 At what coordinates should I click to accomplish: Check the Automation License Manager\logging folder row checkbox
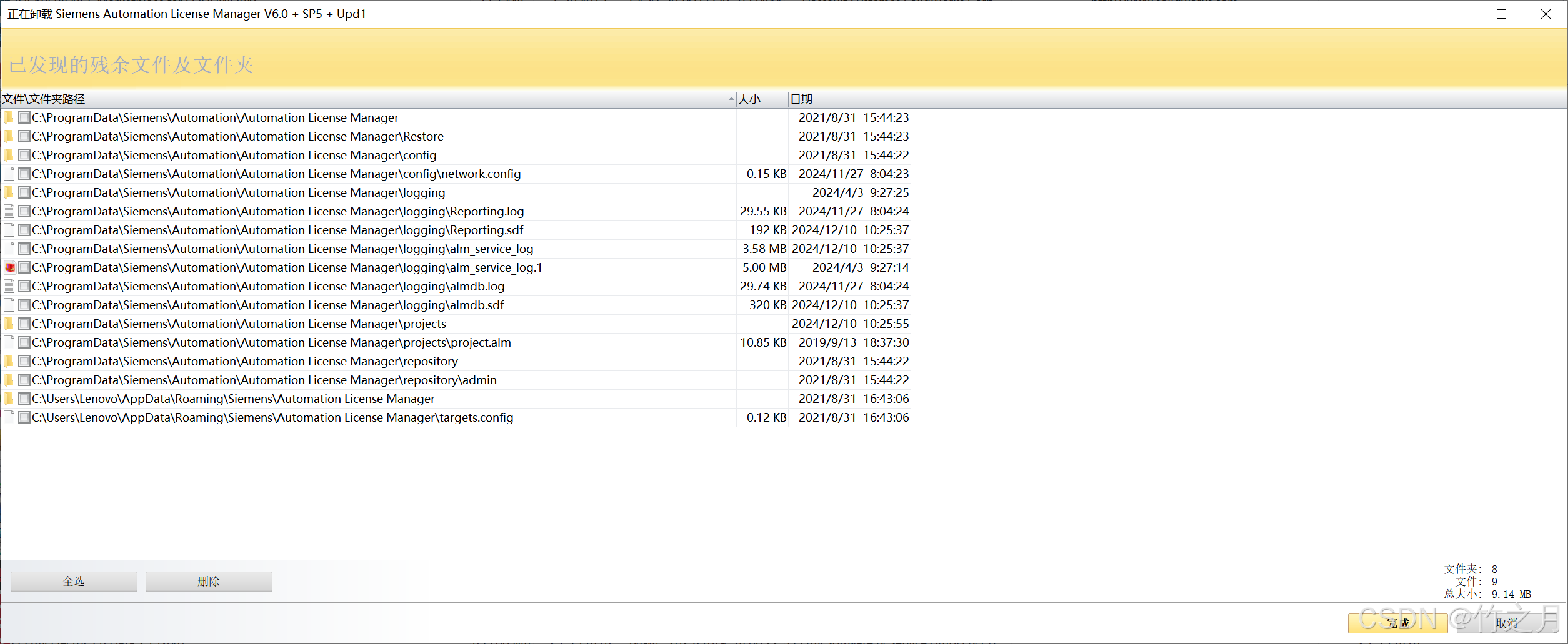(x=24, y=192)
